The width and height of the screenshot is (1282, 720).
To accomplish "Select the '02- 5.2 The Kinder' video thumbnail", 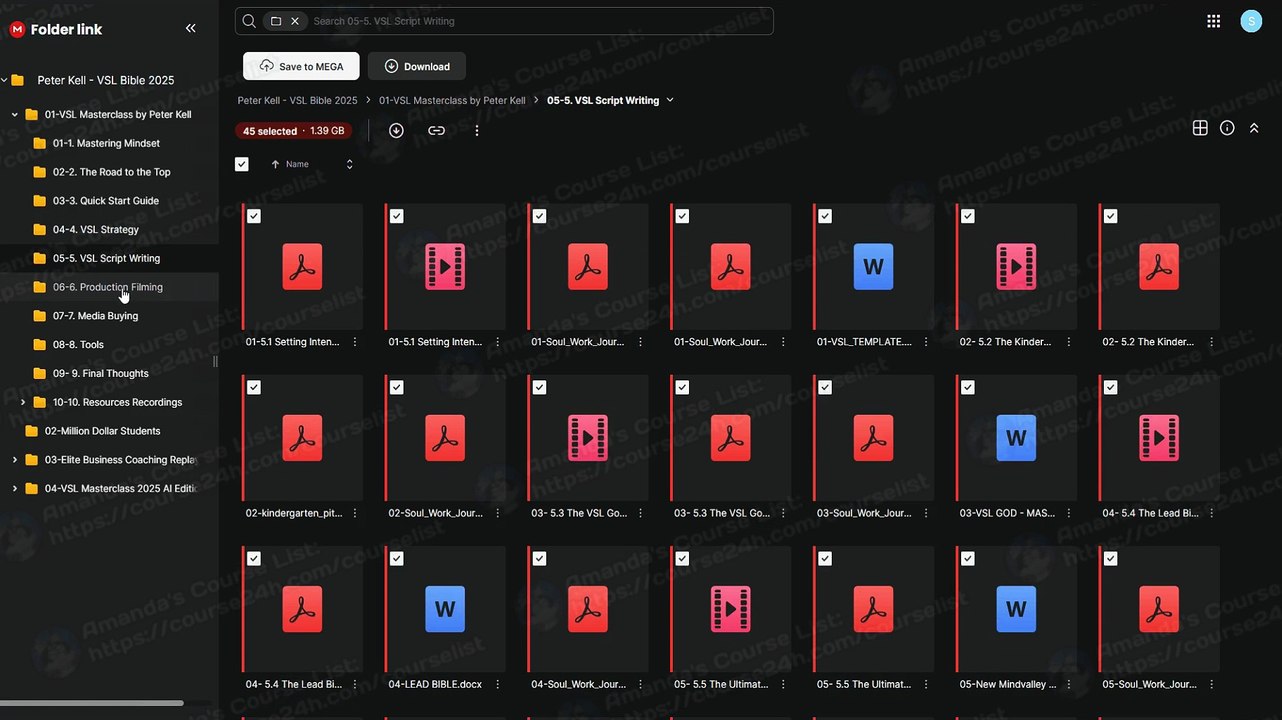I will click(x=1016, y=267).
